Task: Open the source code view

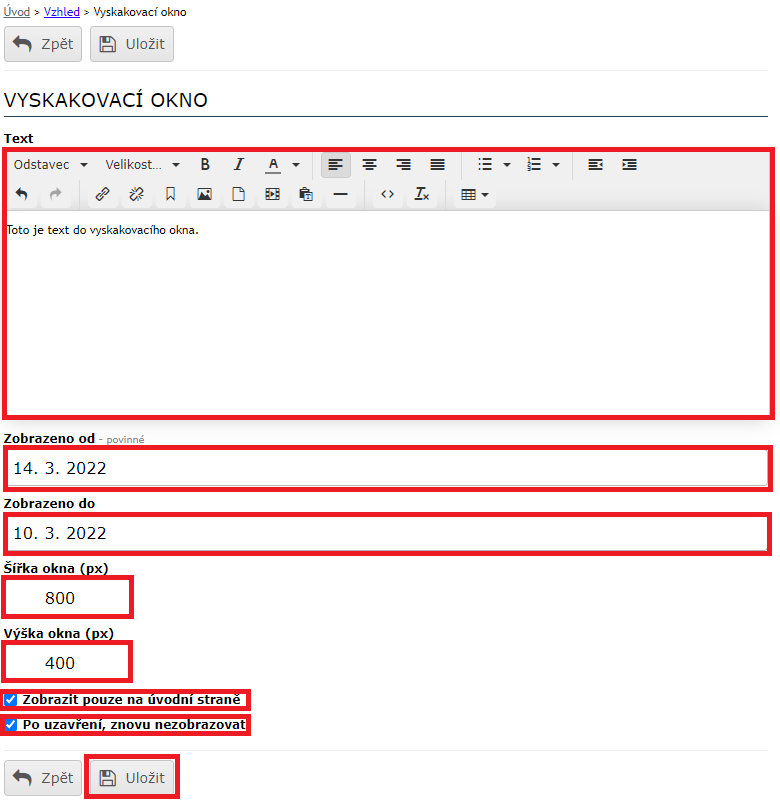Action: [x=388, y=195]
